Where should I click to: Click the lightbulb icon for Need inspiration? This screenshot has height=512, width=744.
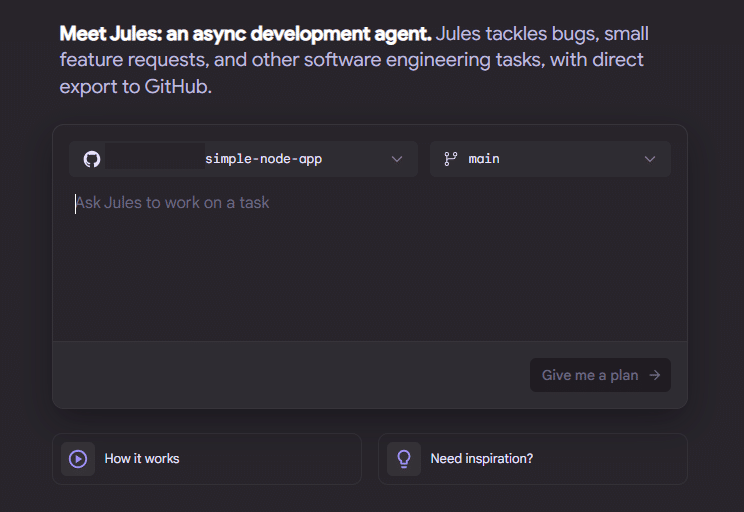(x=404, y=459)
